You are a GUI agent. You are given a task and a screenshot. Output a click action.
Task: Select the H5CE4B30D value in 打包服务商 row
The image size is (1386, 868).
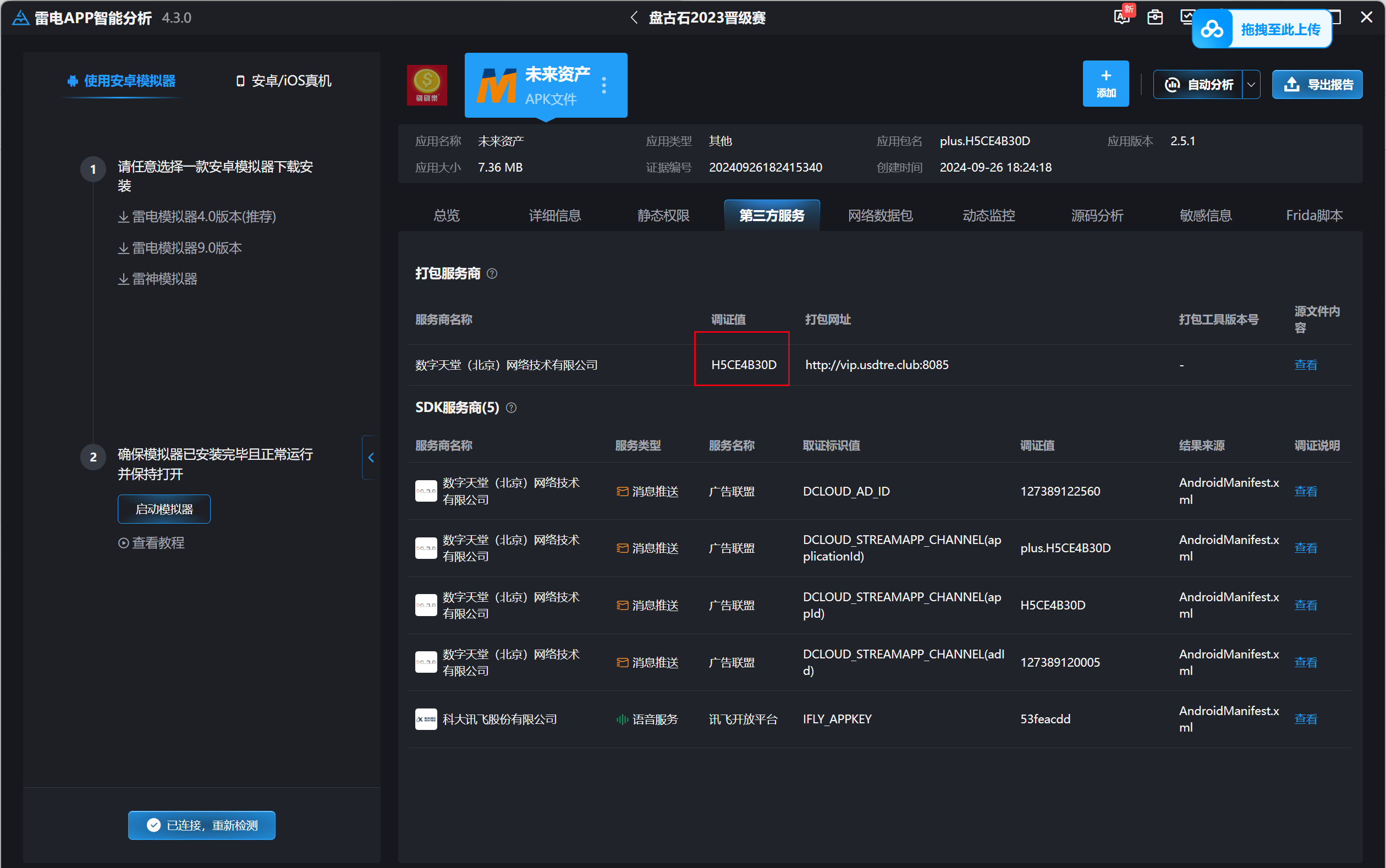tap(743, 365)
